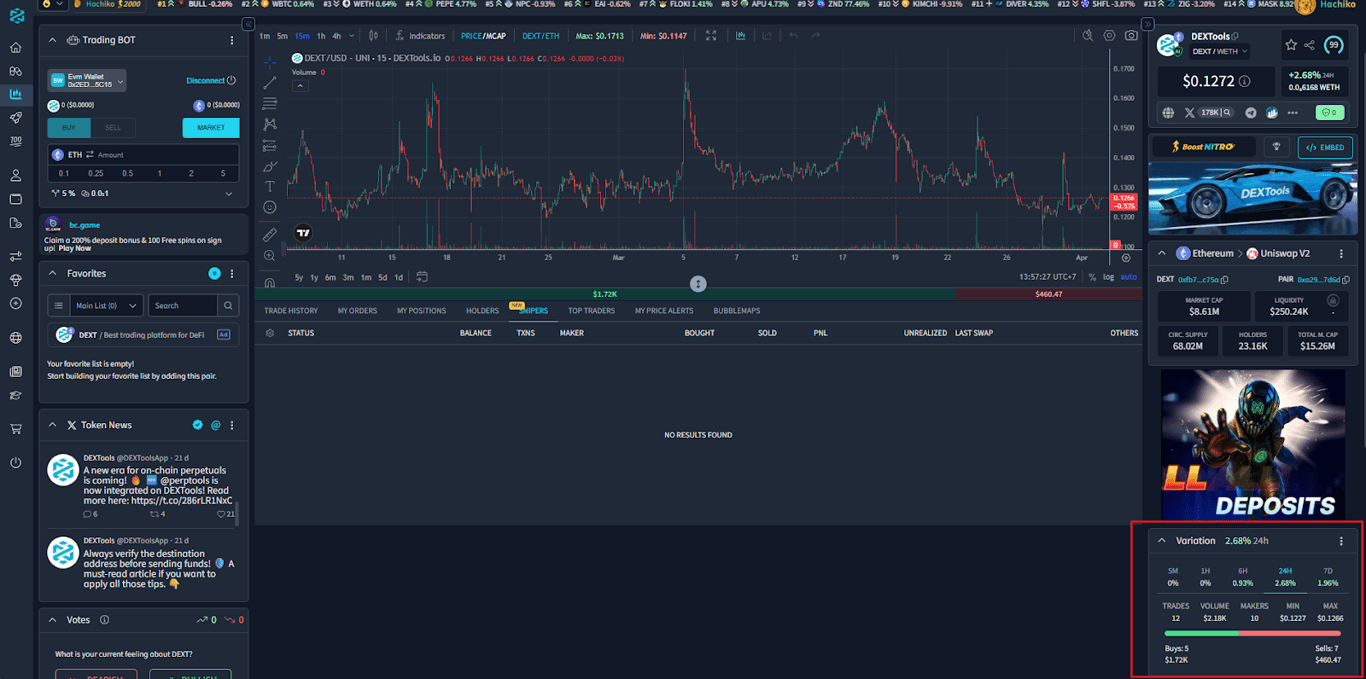Collapse the Variation panel
This screenshot has height=679, width=1366.
tap(1162, 541)
